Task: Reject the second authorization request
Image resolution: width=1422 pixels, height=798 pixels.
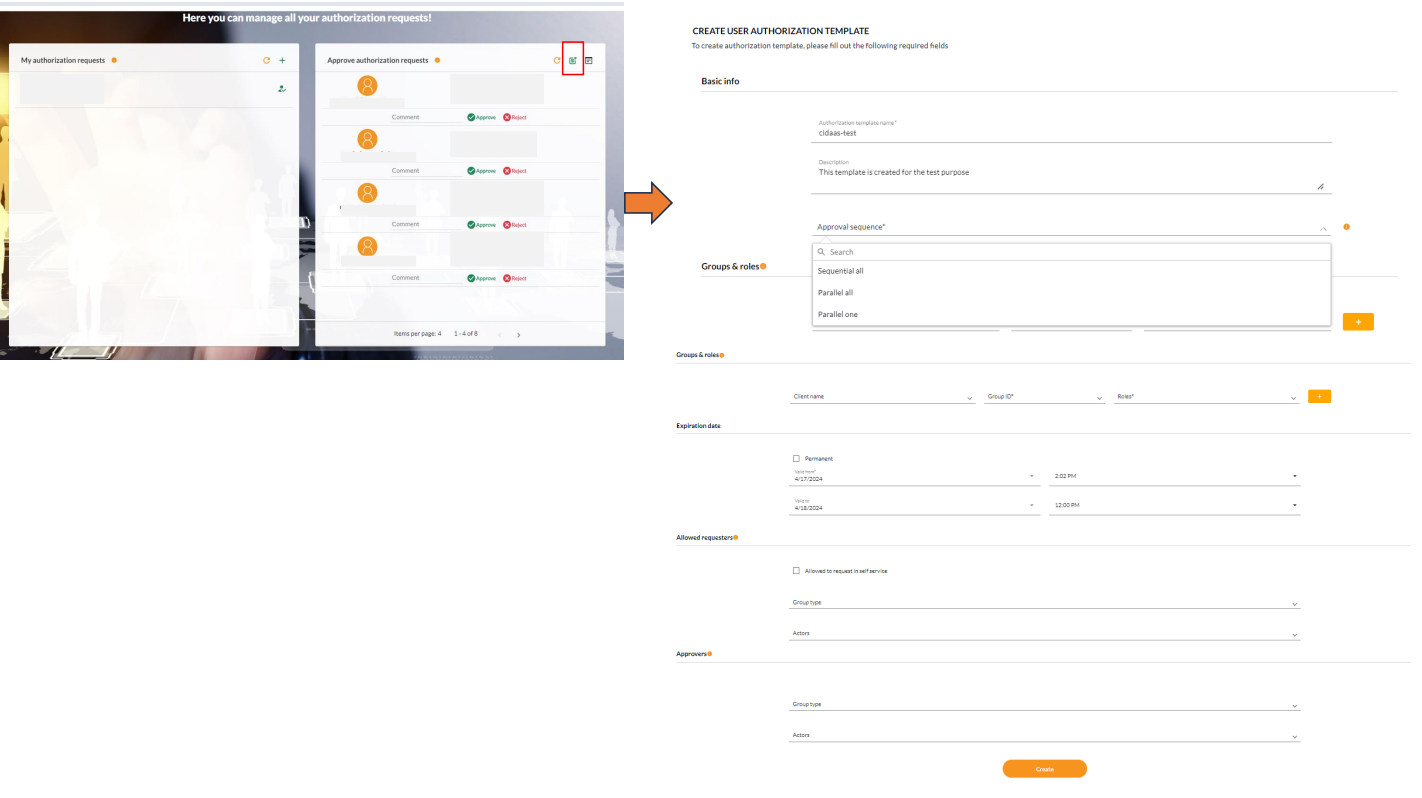Action: coord(513,170)
